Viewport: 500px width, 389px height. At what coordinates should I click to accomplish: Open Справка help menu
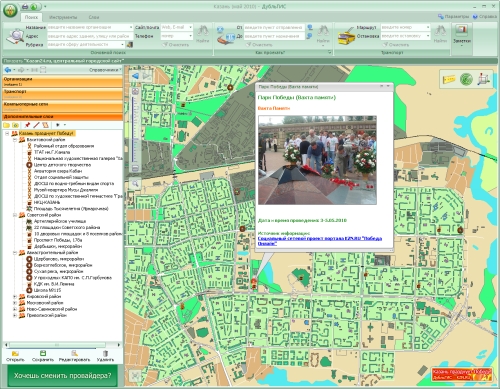coord(485,16)
